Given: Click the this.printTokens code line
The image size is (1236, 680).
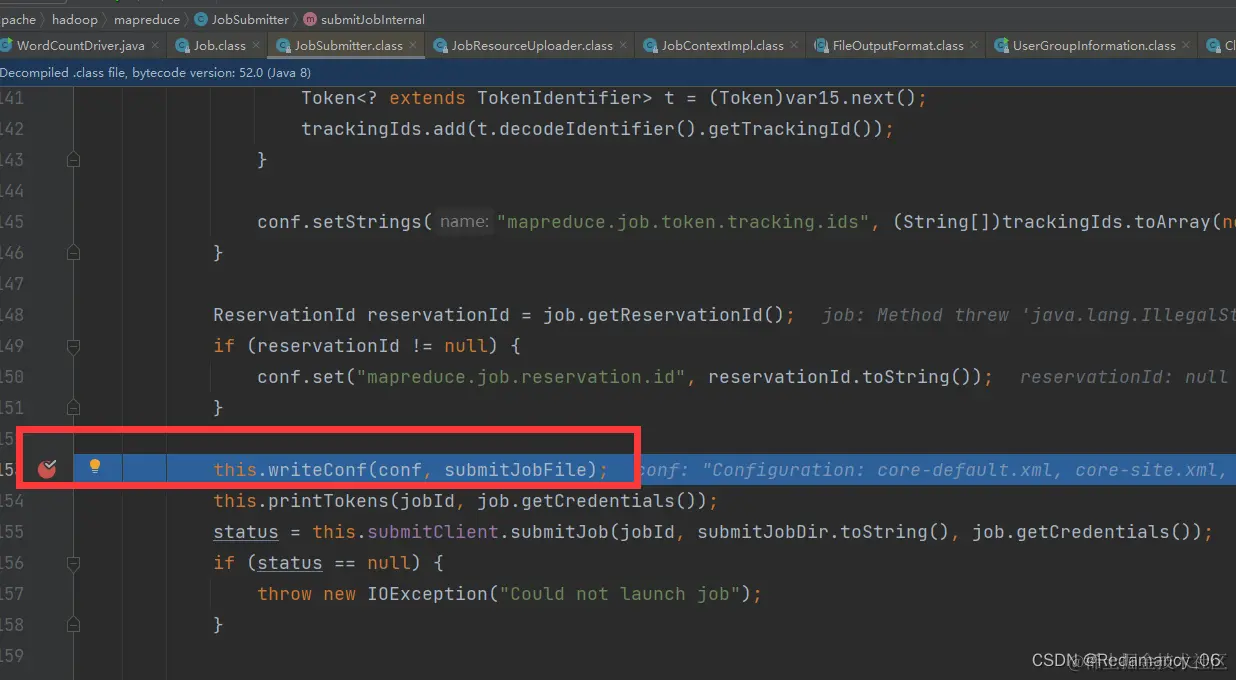Looking at the screenshot, I should [465, 500].
